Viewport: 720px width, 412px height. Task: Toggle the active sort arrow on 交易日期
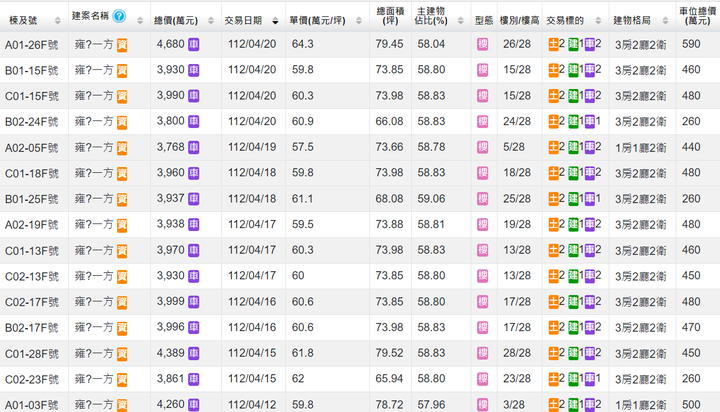275,21
